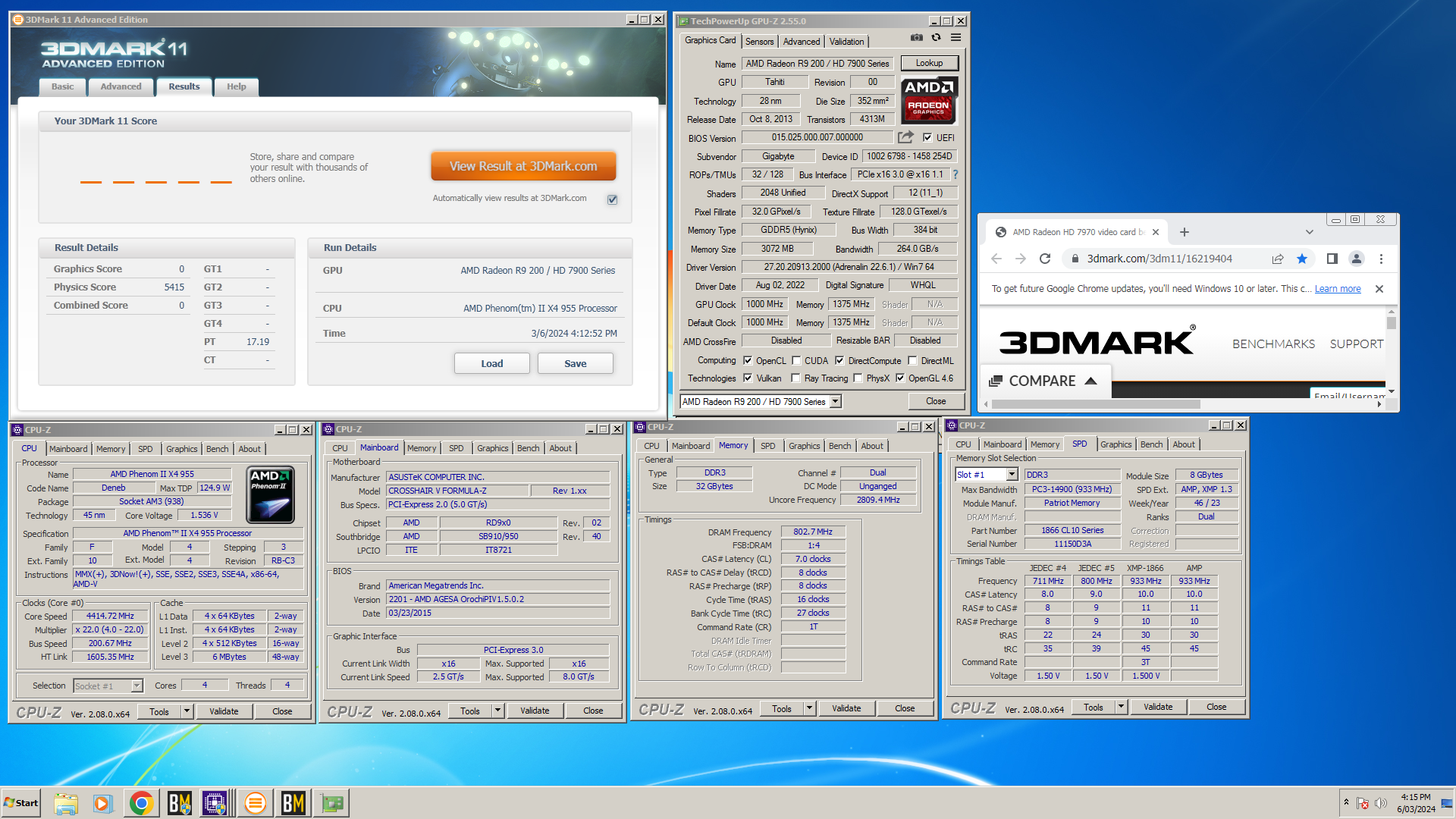Open GPU-Z Sensors tab
The image size is (1456, 819).
[759, 42]
